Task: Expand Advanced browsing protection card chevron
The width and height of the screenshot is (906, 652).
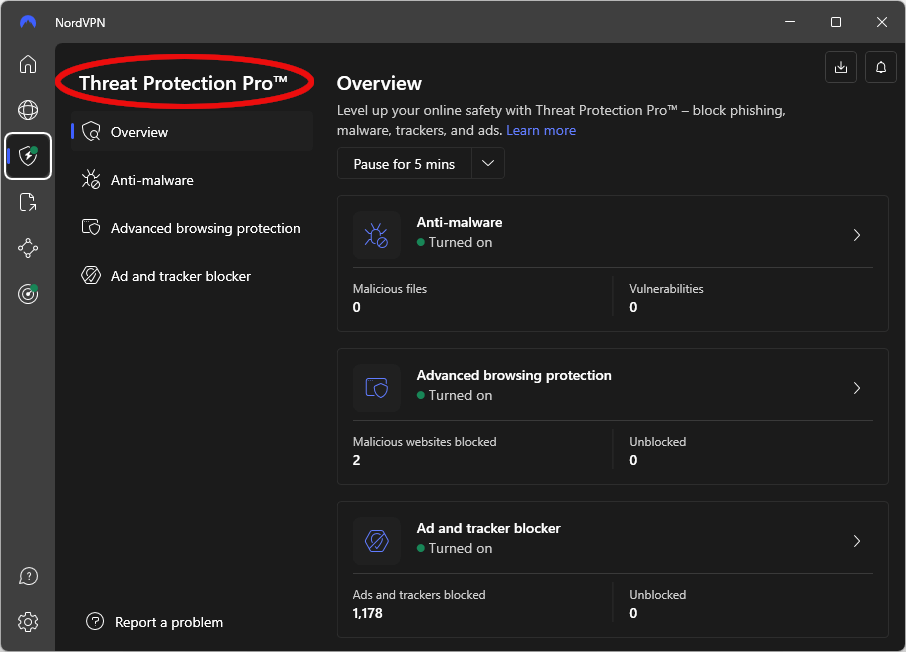Action: 857,388
